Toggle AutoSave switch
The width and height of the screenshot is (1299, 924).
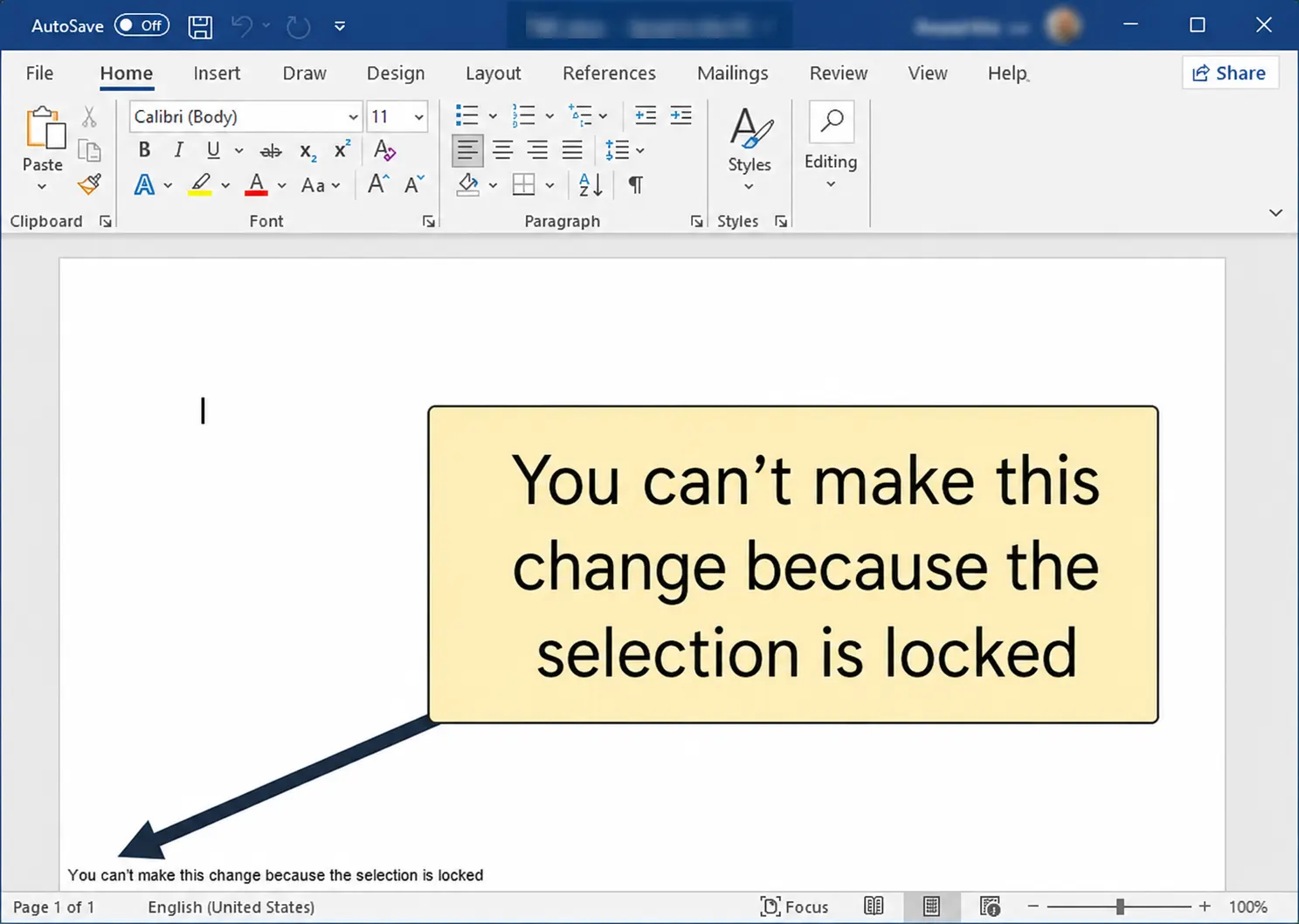click(x=142, y=25)
